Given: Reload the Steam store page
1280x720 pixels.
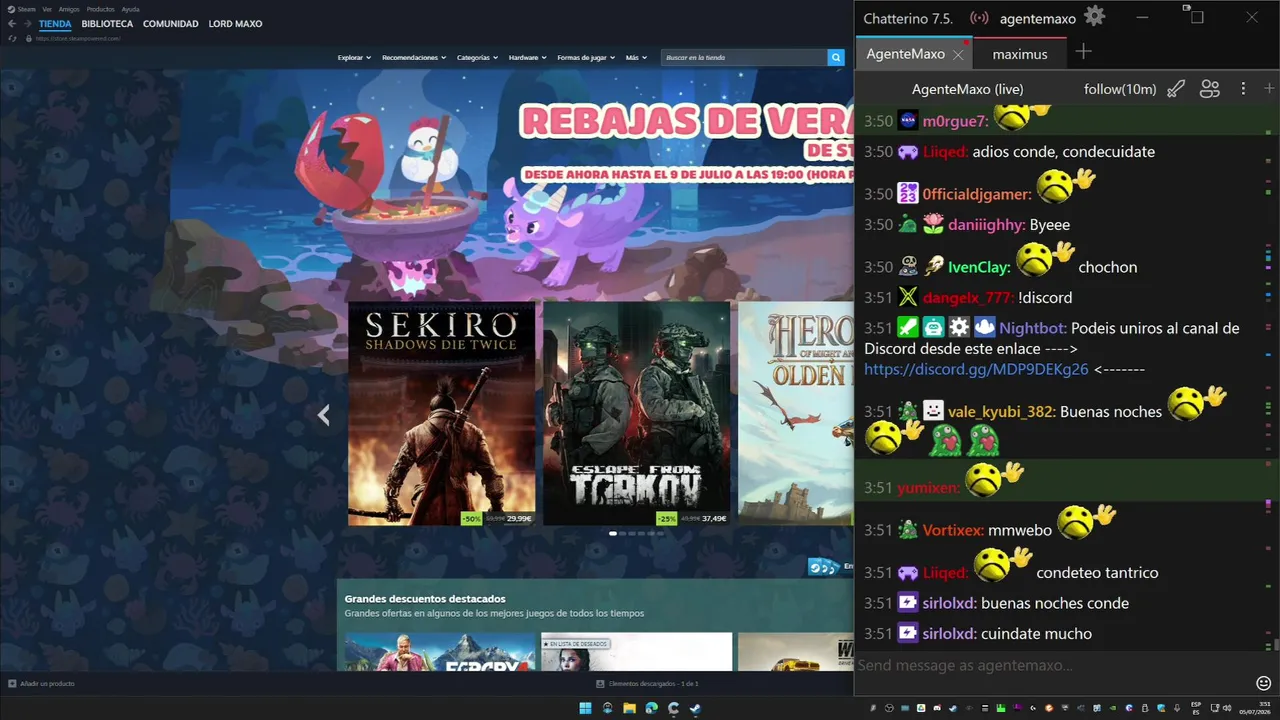Looking at the screenshot, I should coord(12,38).
